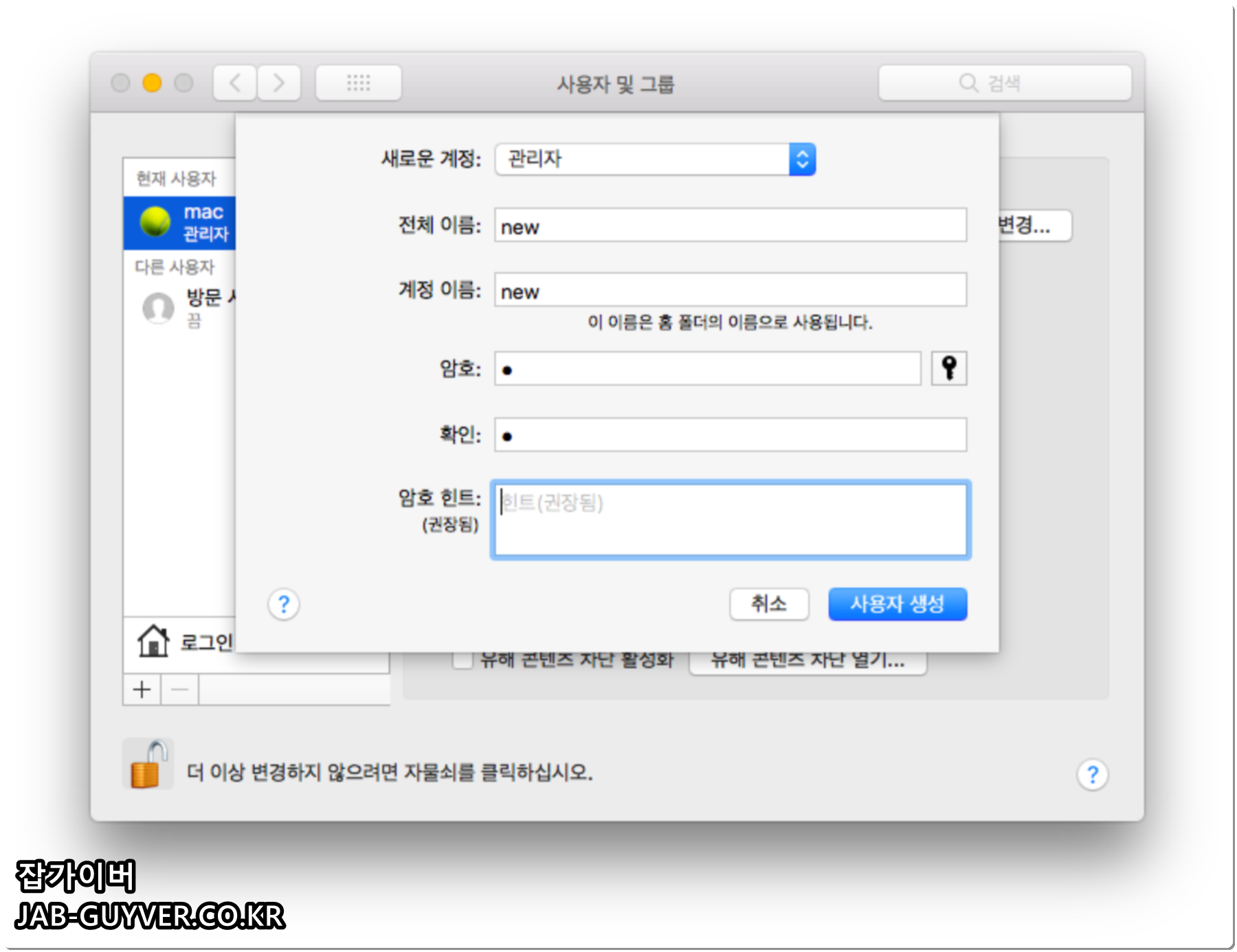Image resolution: width=1237 pixels, height=952 pixels.
Task: Click the forward navigation arrow
Action: coord(278,83)
